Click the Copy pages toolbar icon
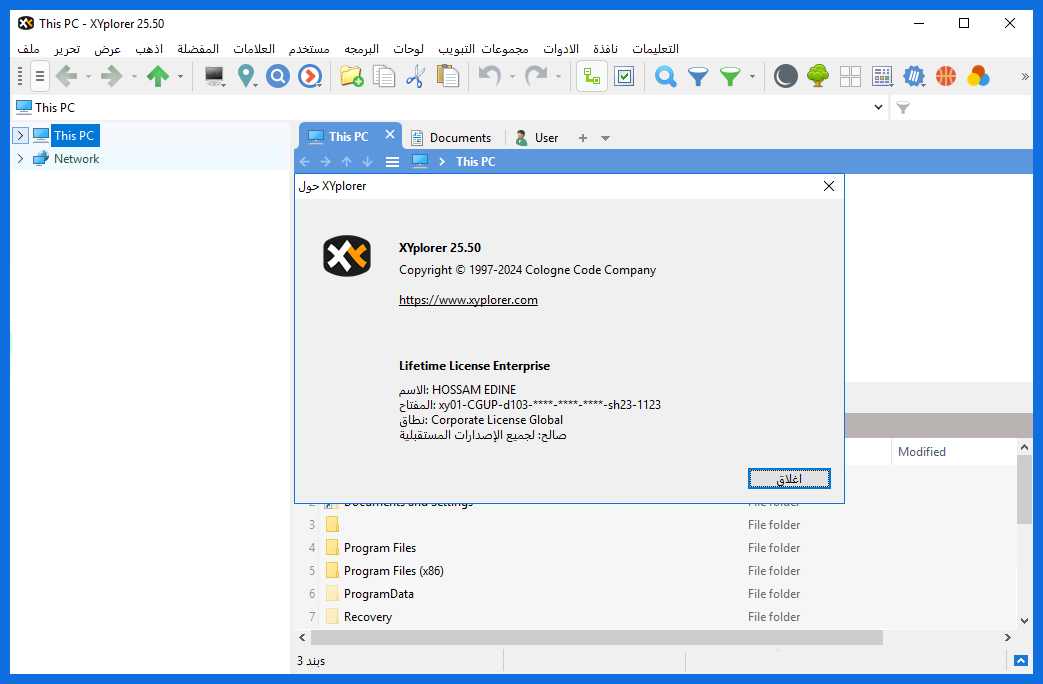 384,77
